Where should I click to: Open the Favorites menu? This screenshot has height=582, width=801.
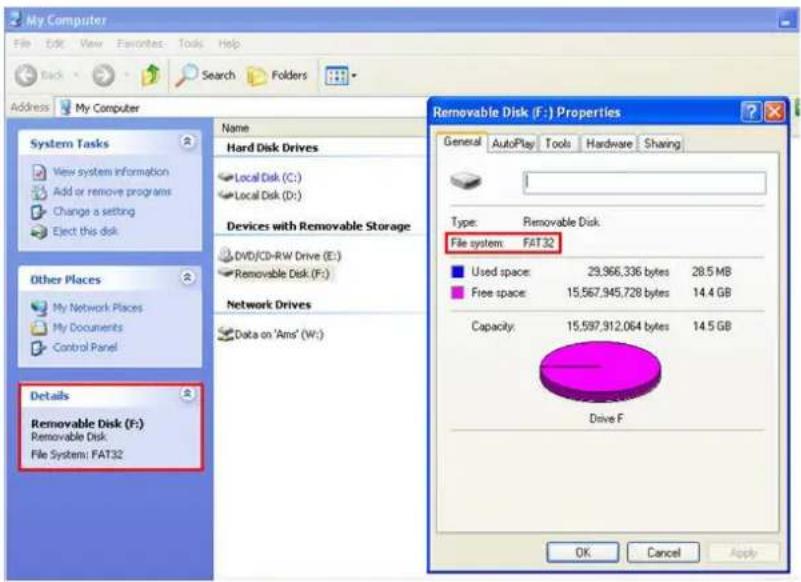coord(139,43)
